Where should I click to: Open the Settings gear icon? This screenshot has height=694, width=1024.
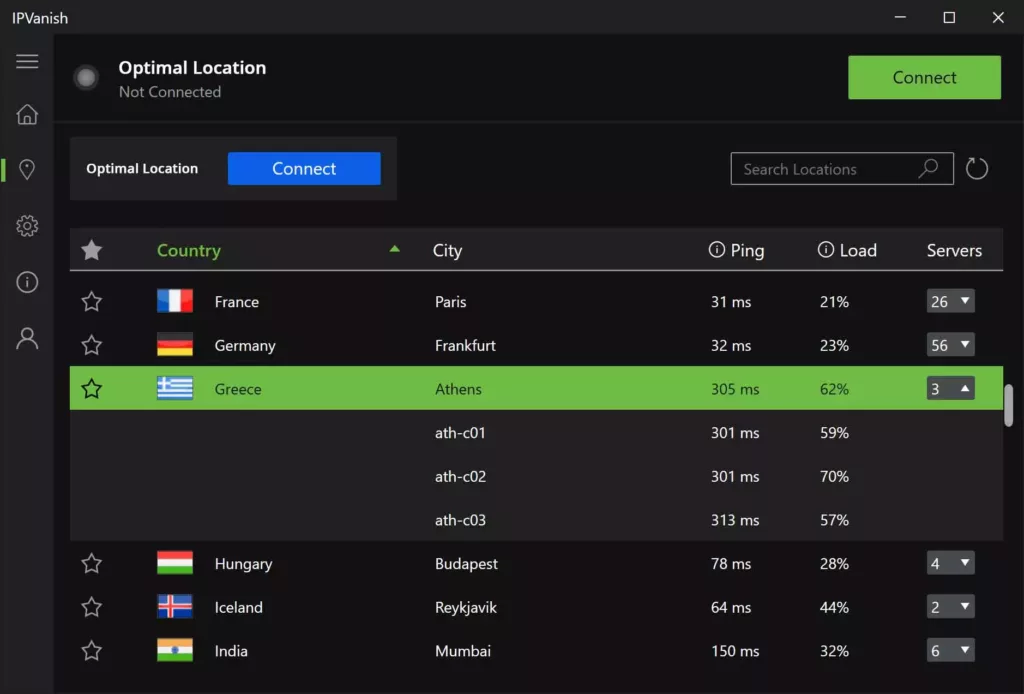pos(27,225)
